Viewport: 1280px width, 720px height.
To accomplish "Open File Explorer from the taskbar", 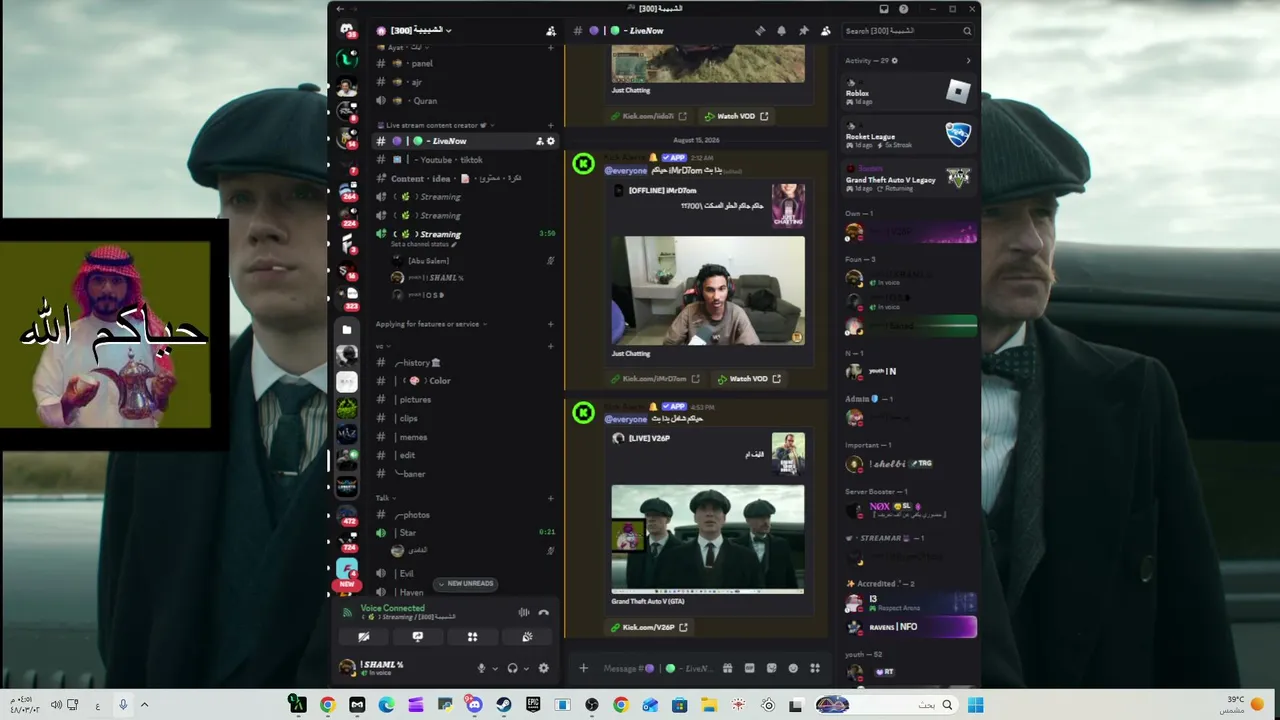I will pos(709,705).
